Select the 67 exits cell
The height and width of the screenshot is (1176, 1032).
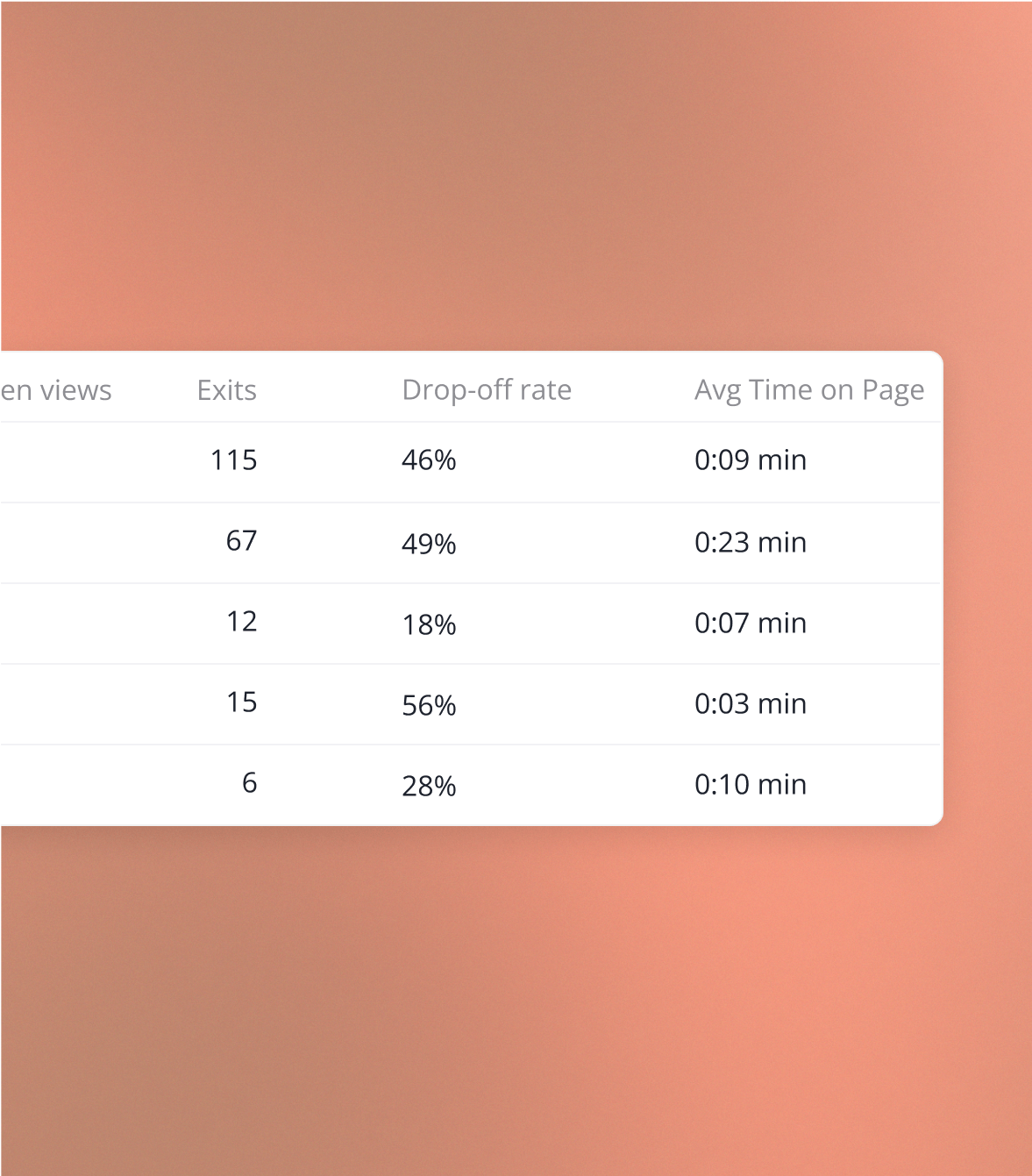(241, 541)
